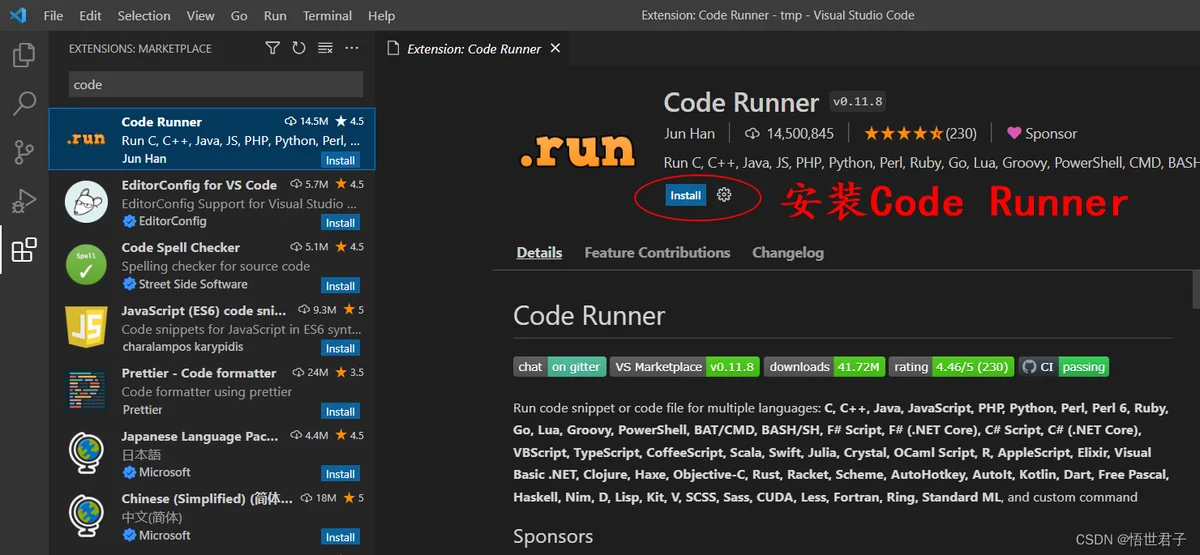
Task: Switch to the Changelog tab
Action: point(788,253)
